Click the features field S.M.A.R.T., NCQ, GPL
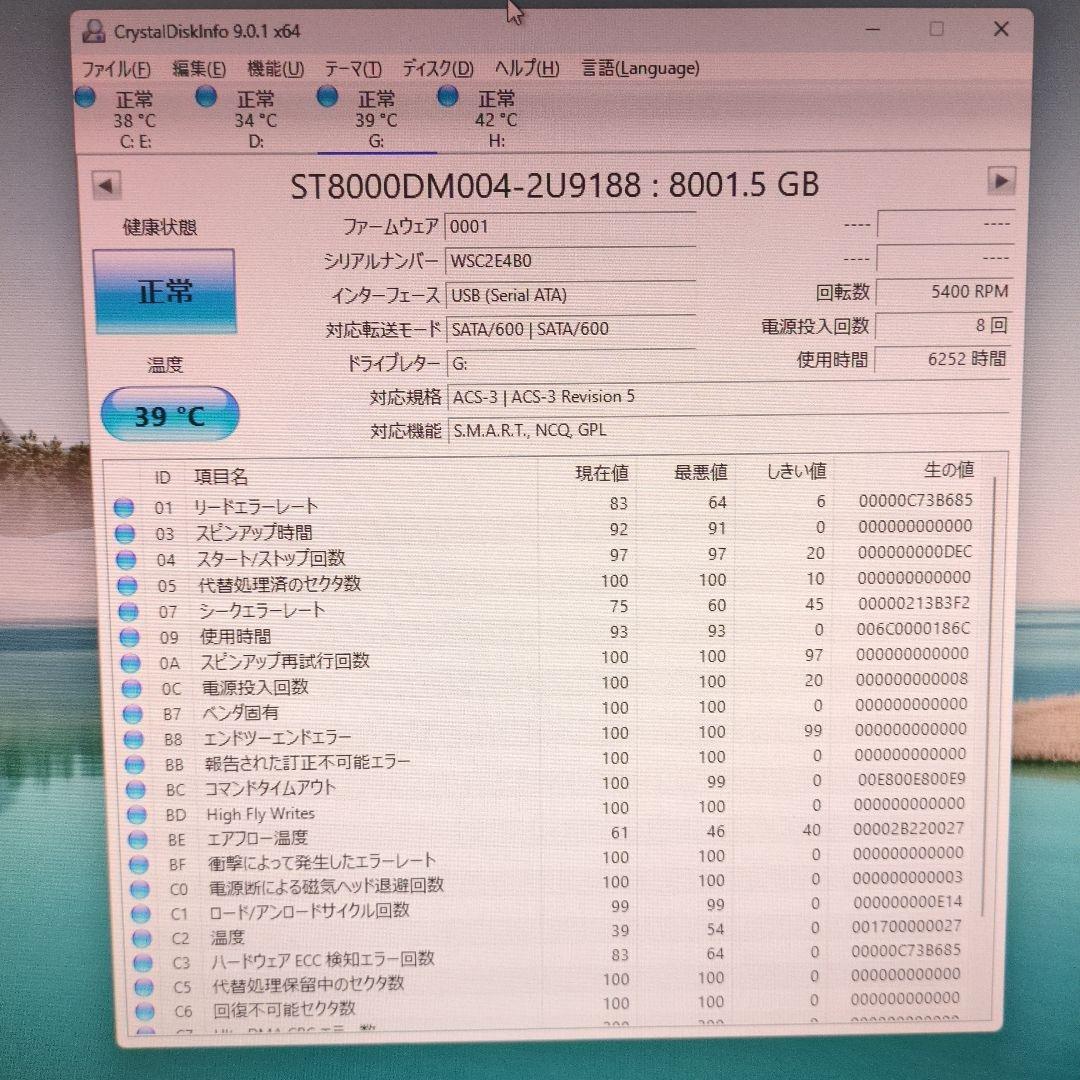1080x1080 pixels. (x=728, y=431)
